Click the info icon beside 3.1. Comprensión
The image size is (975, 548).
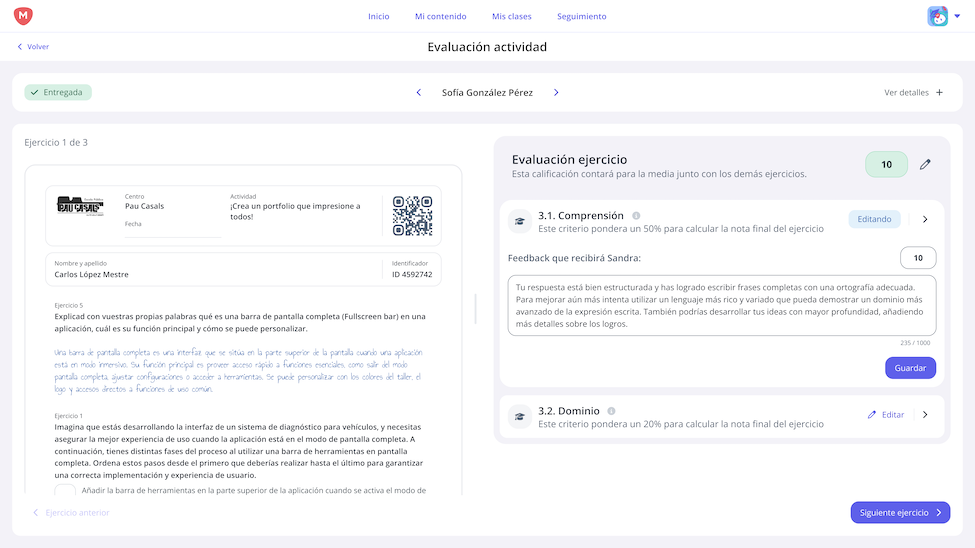tap(636, 216)
